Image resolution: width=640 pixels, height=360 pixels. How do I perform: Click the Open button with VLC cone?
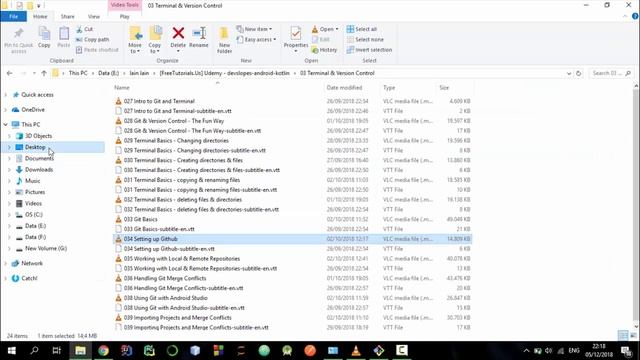[x=325, y=29]
